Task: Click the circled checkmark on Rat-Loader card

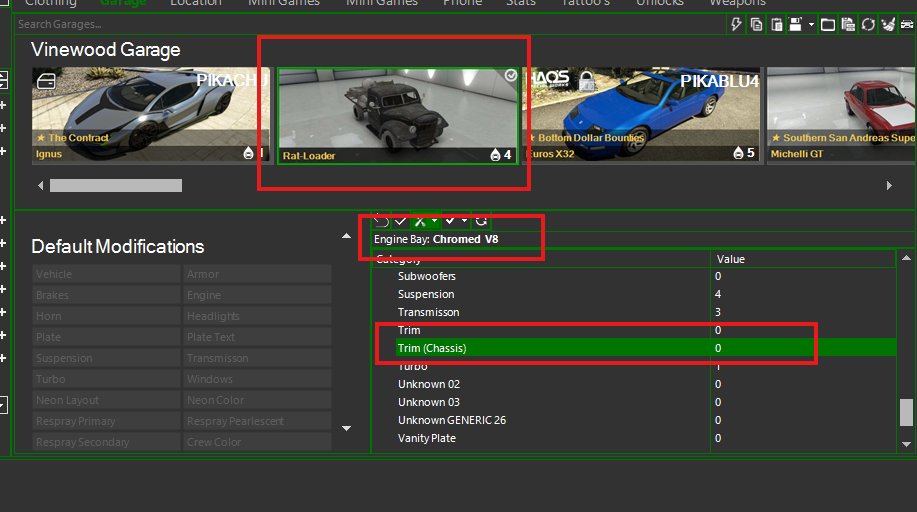Action: coord(511,75)
